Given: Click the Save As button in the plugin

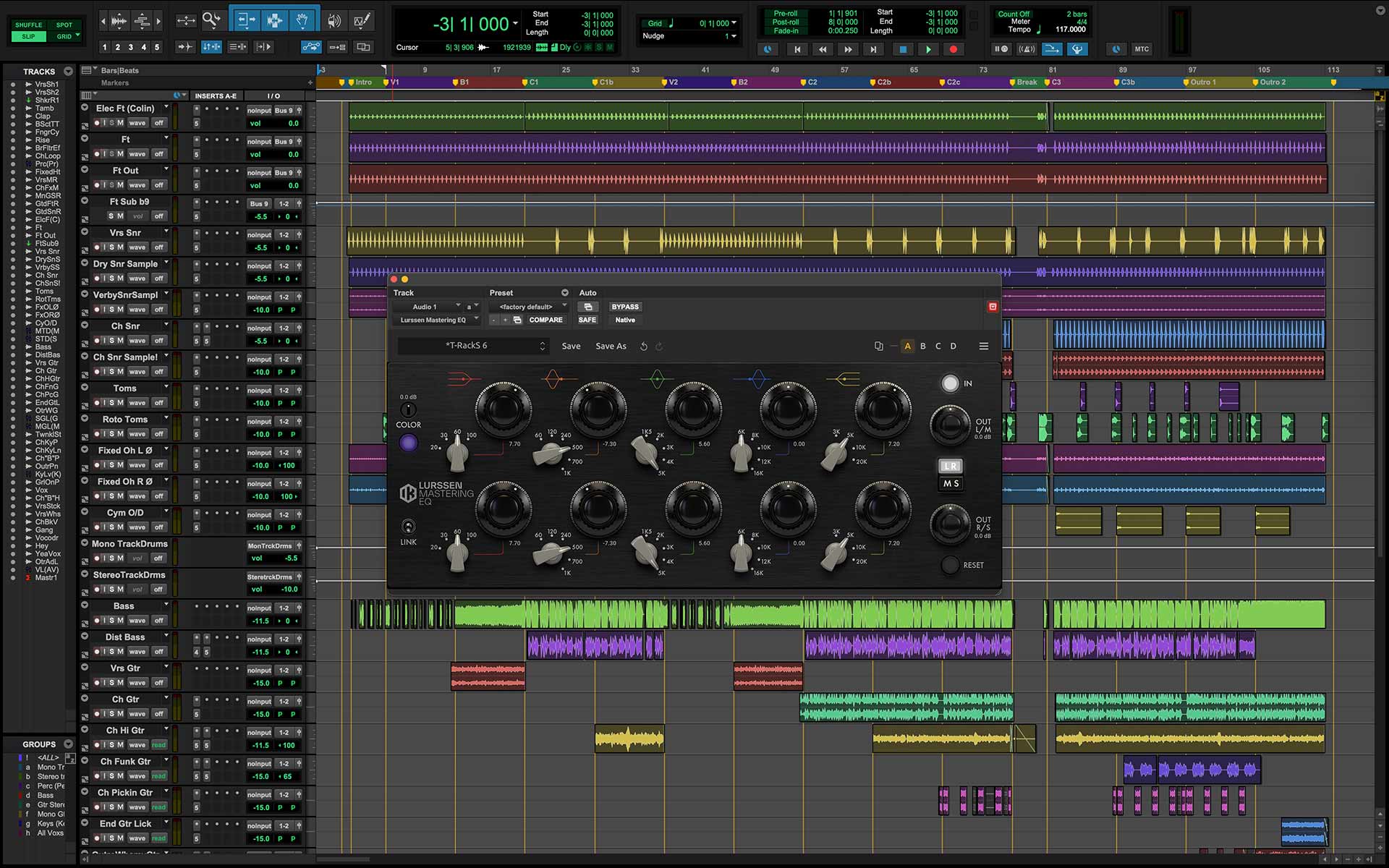Looking at the screenshot, I should coord(611,346).
